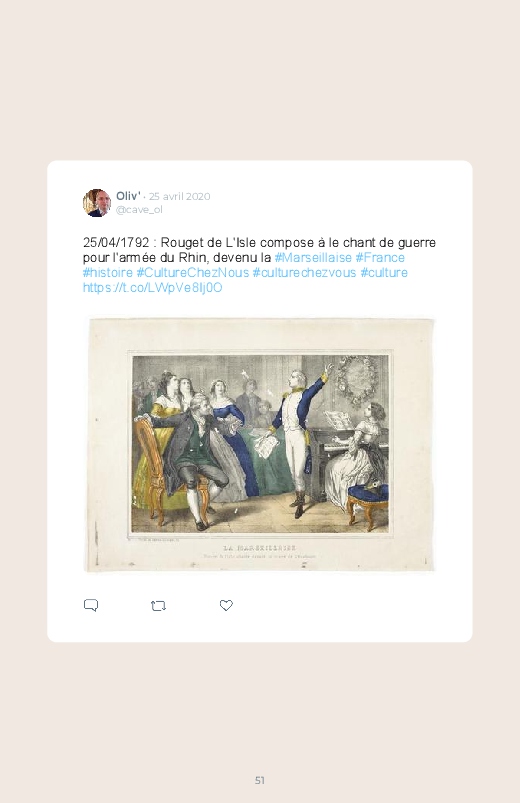The width and height of the screenshot is (520, 803).
Task: Click the retweet arrows icon
Action: tap(158, 606)
